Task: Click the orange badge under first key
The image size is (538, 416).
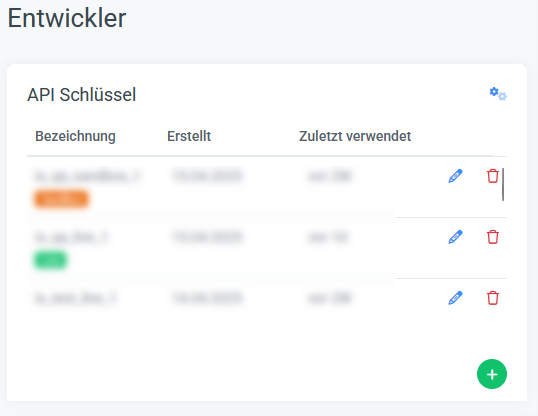Action: click(61, 199)
